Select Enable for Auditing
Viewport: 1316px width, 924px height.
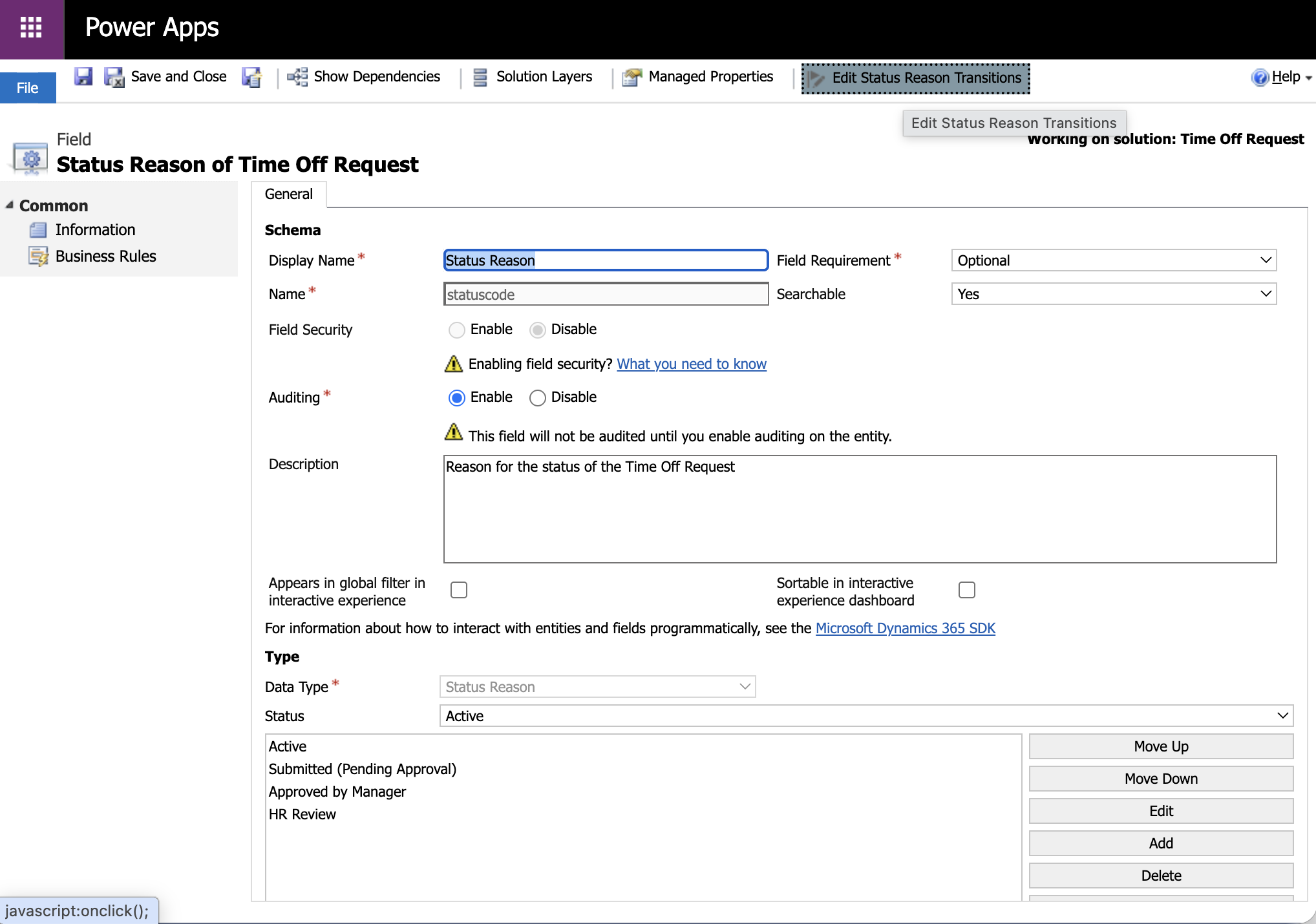[x=457, y=398]
